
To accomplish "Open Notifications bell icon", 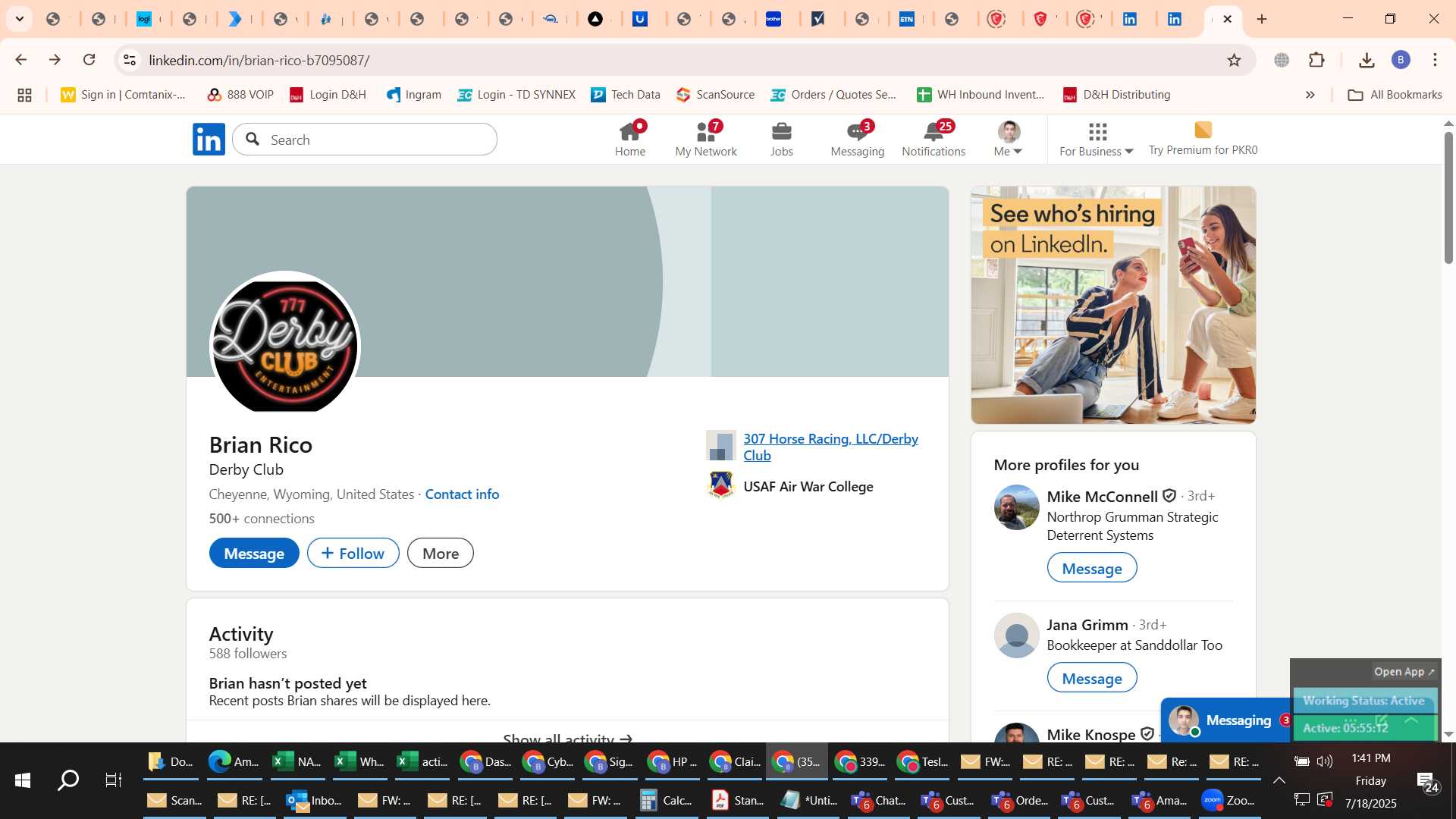I will click(x=934, y=140).
